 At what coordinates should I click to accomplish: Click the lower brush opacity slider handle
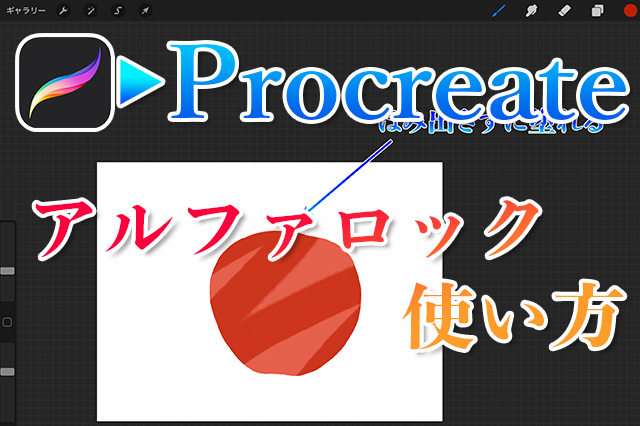click(7, 371)
